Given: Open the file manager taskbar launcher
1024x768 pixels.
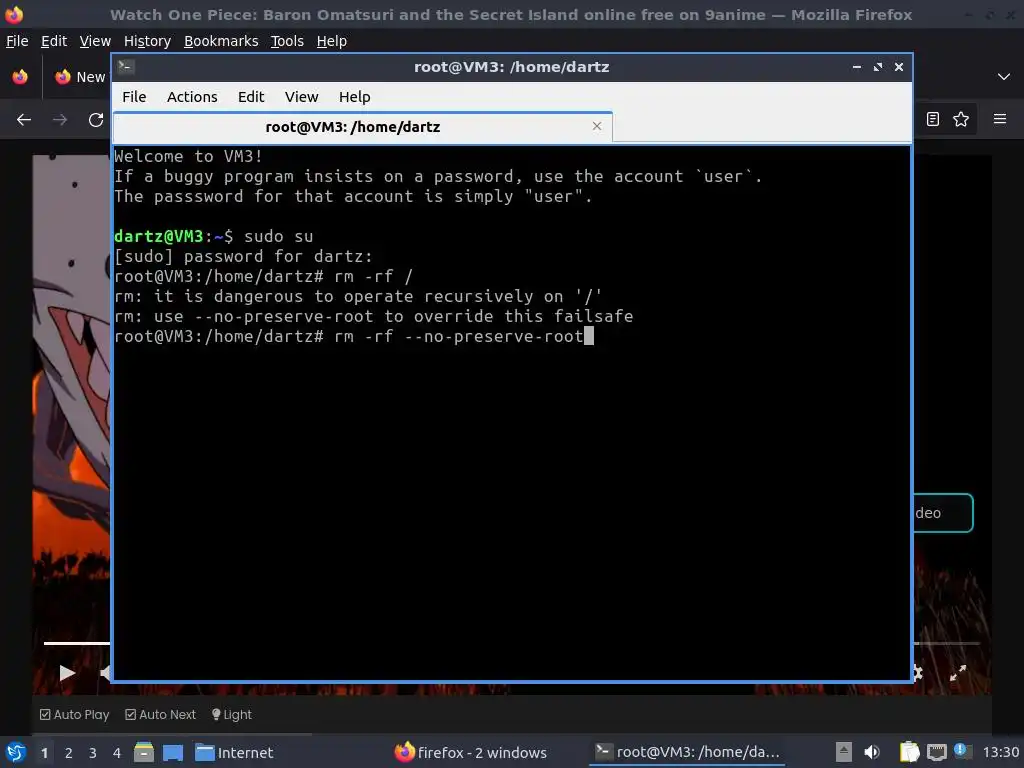Looking at the screenshot, I should pyautogui.click(x=144, y=752).
